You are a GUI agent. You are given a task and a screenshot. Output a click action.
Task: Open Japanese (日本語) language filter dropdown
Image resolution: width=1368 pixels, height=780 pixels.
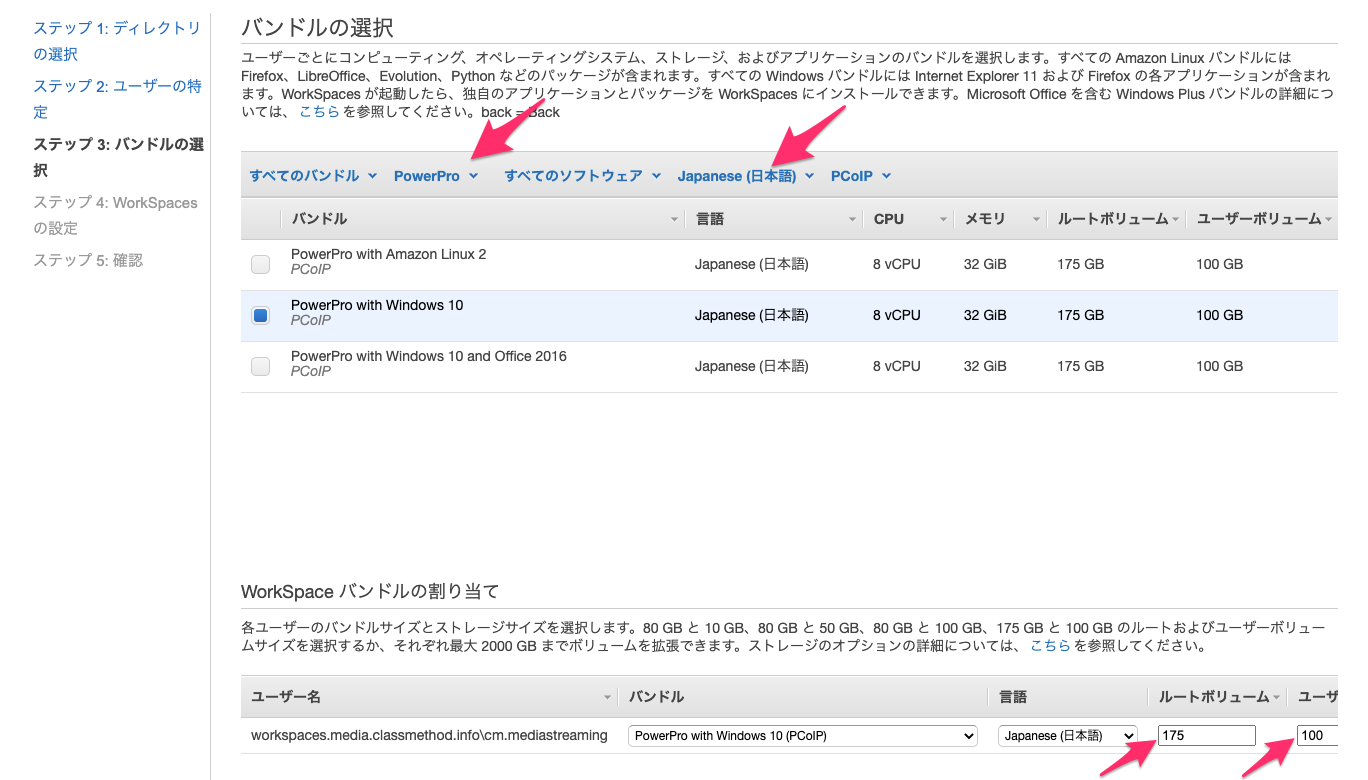click(746, 176)
